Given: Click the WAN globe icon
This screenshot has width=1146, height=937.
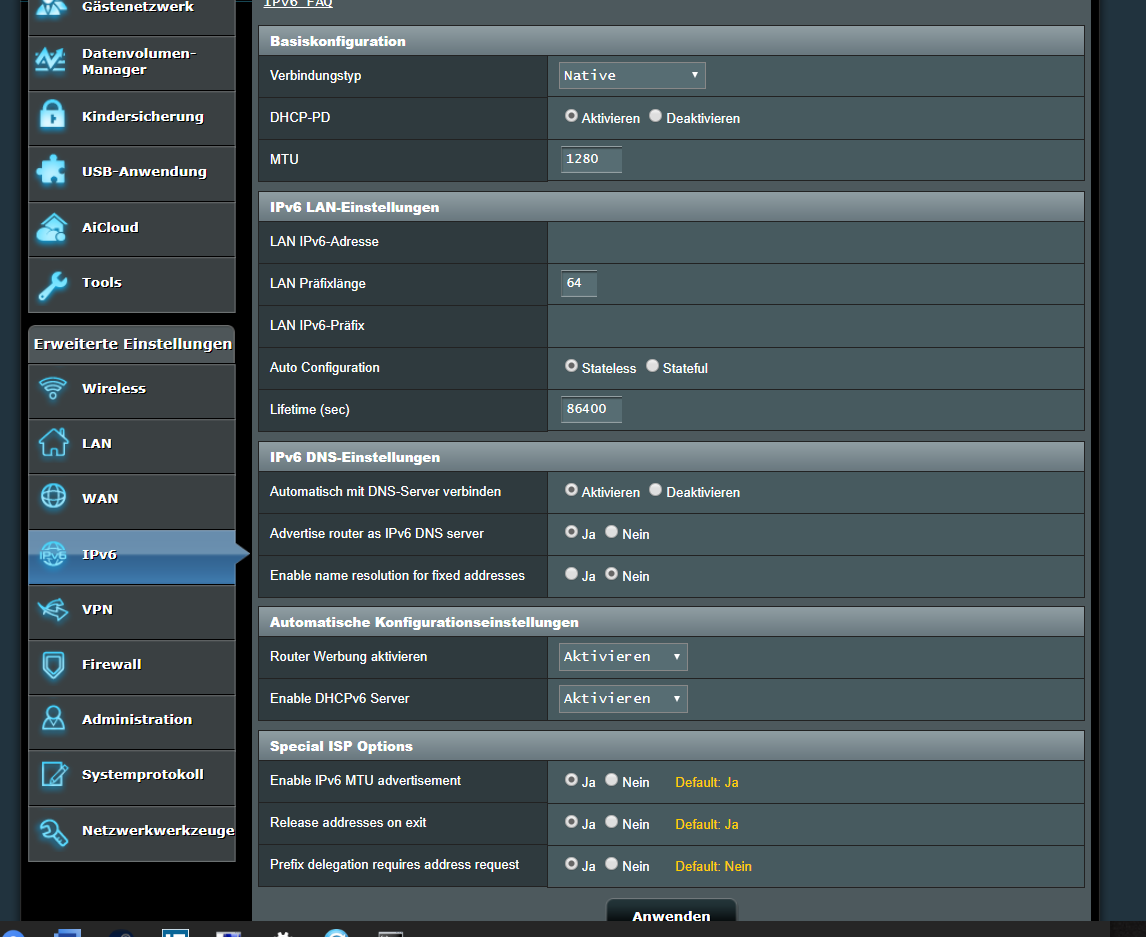Looking at the screenshot, I should (x=52, y=498).
